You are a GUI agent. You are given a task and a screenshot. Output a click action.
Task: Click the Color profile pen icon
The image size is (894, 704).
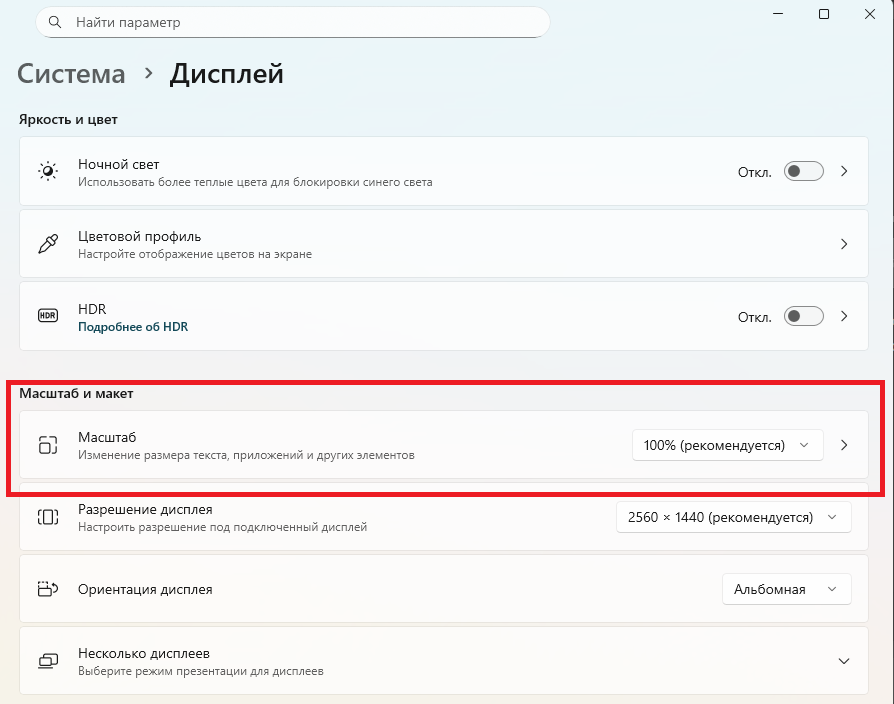pyautogui.click(x=48, y=244)
